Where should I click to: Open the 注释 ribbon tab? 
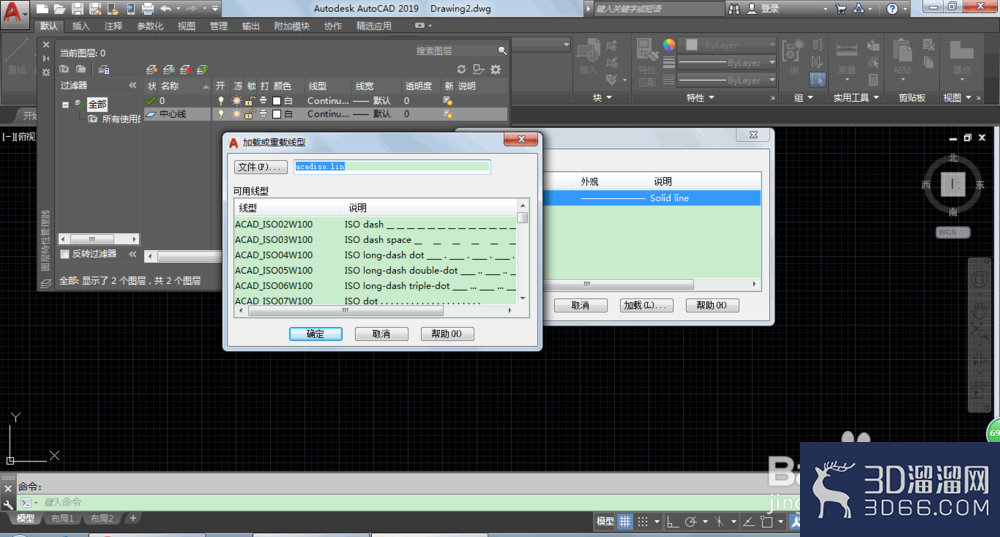coord(113,26)
